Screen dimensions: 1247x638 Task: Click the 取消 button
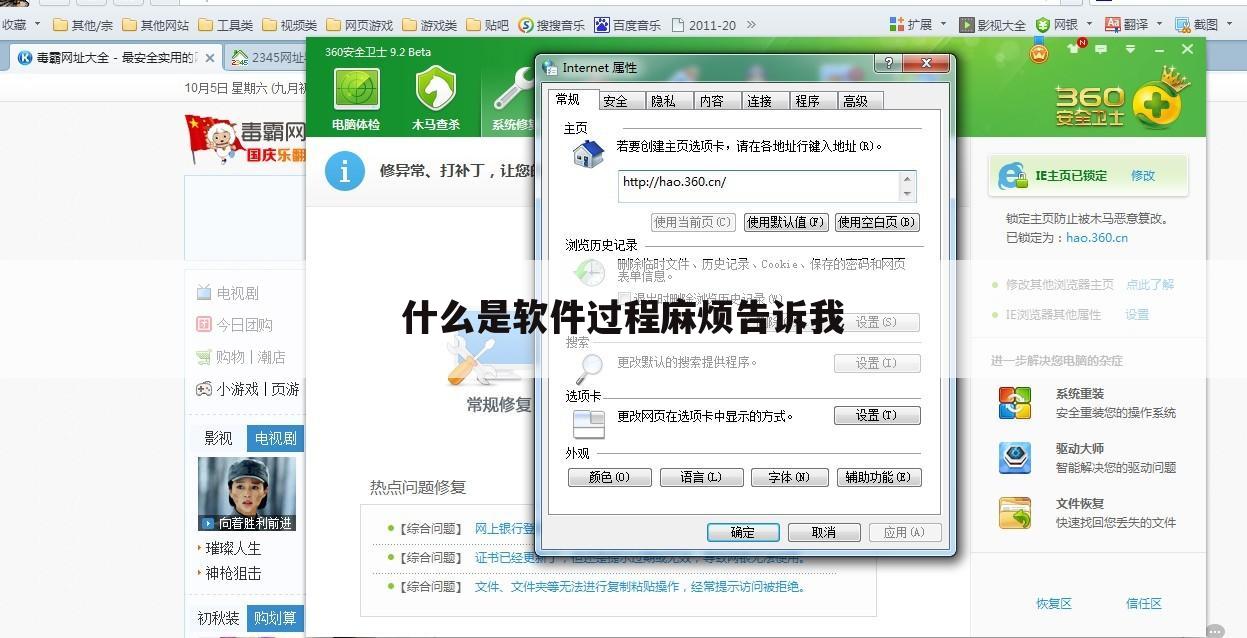tap(824, 532)
